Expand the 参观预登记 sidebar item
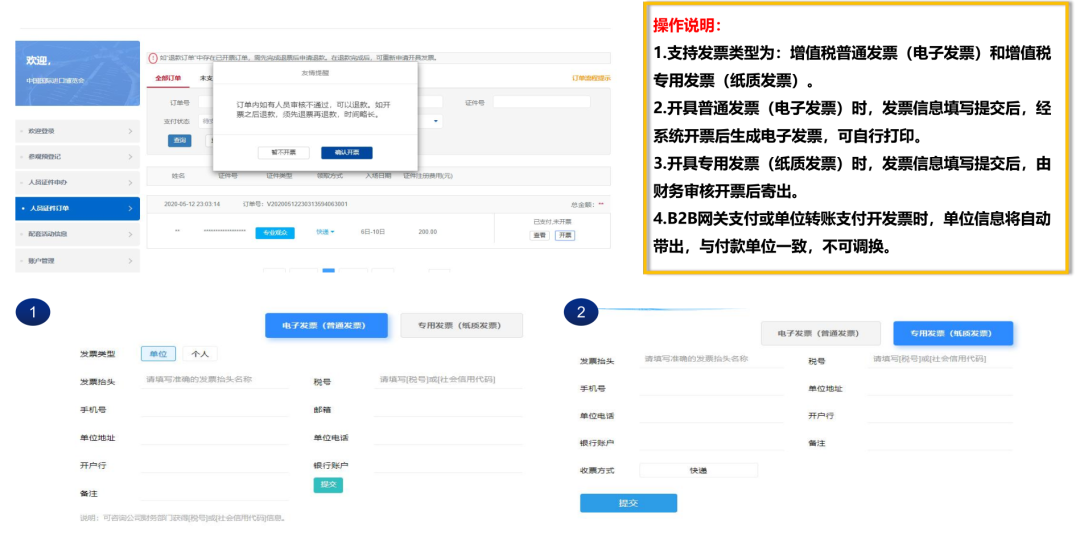Viewport: 1080px width, 533px height. coord(130,157)
